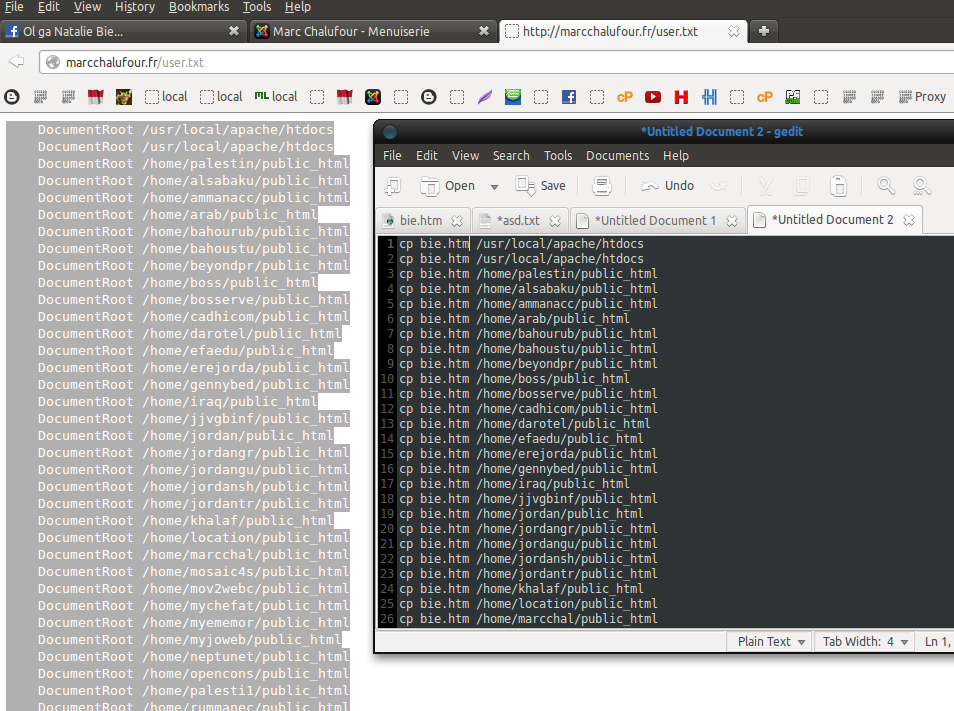This screenshot has height=711, width=954.
Task: Click the site identity globe icon
Action: pyautogui.click(x=54, y=62)
